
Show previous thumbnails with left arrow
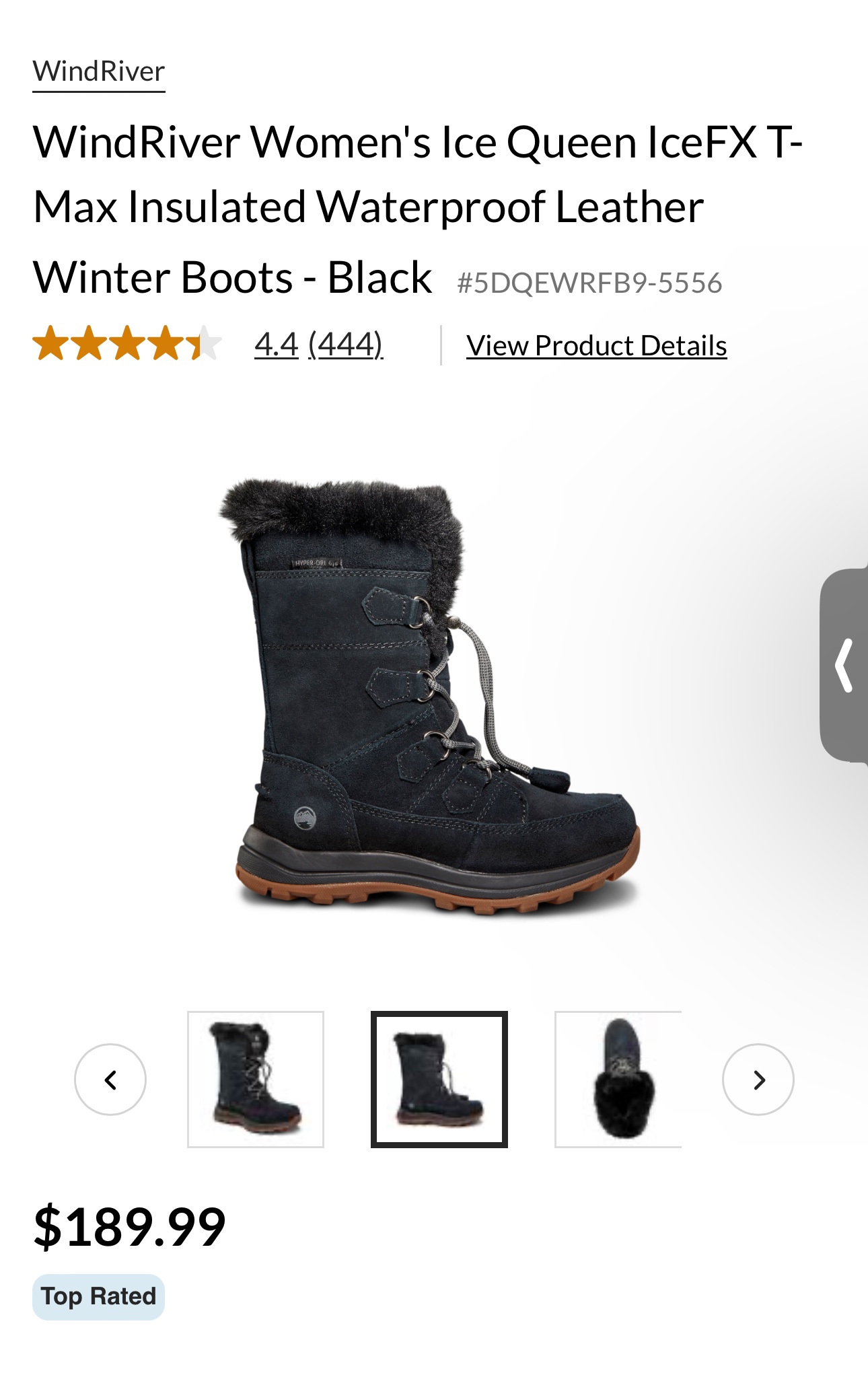[110, 1080]
